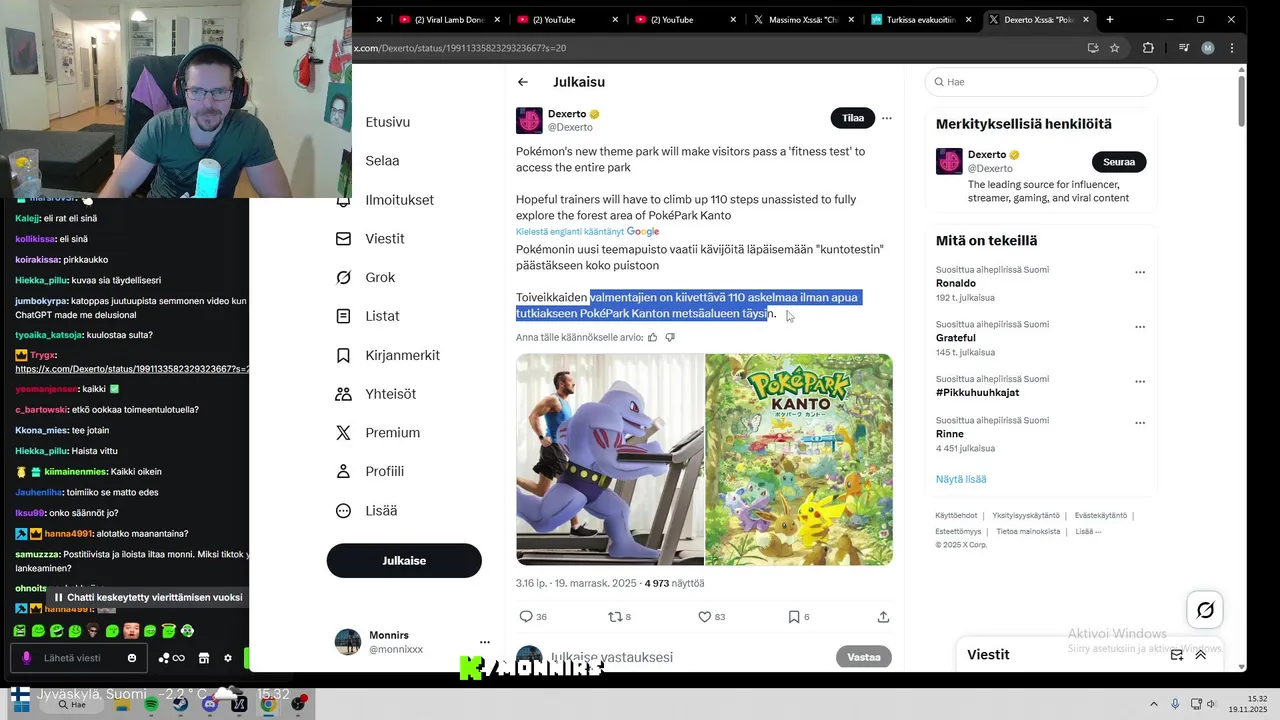Bookmark page with star icon

pyautogui.click(x=1114, y=48)
